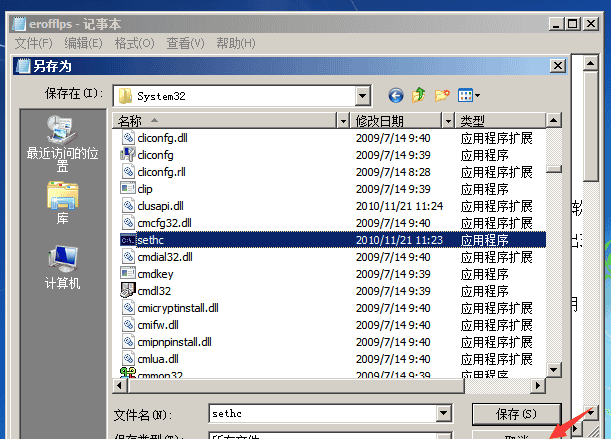Select the cmifw.dll file icon
The height and width of the screenshot is (439, 611).
point(128,325)
